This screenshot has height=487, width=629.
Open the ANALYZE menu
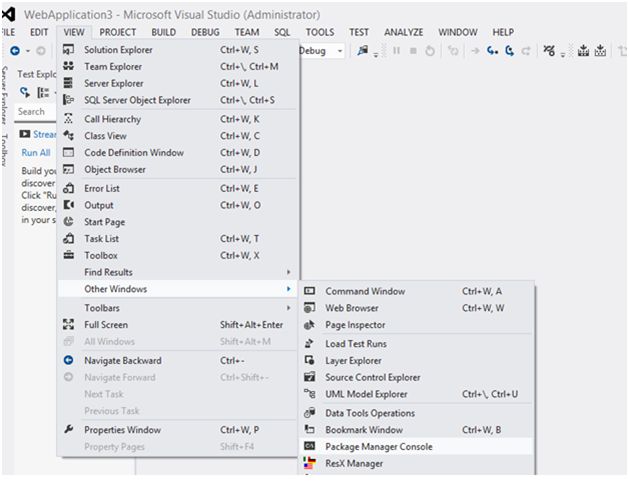(x=404, y=32)
